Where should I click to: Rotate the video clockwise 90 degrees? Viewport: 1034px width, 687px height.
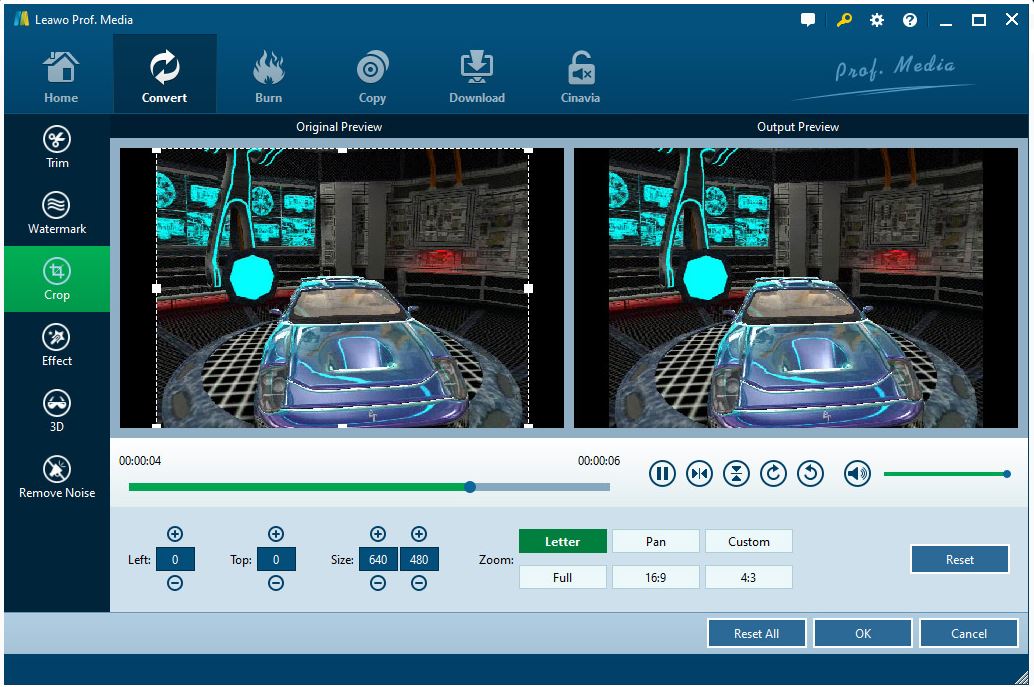(773, 474)
